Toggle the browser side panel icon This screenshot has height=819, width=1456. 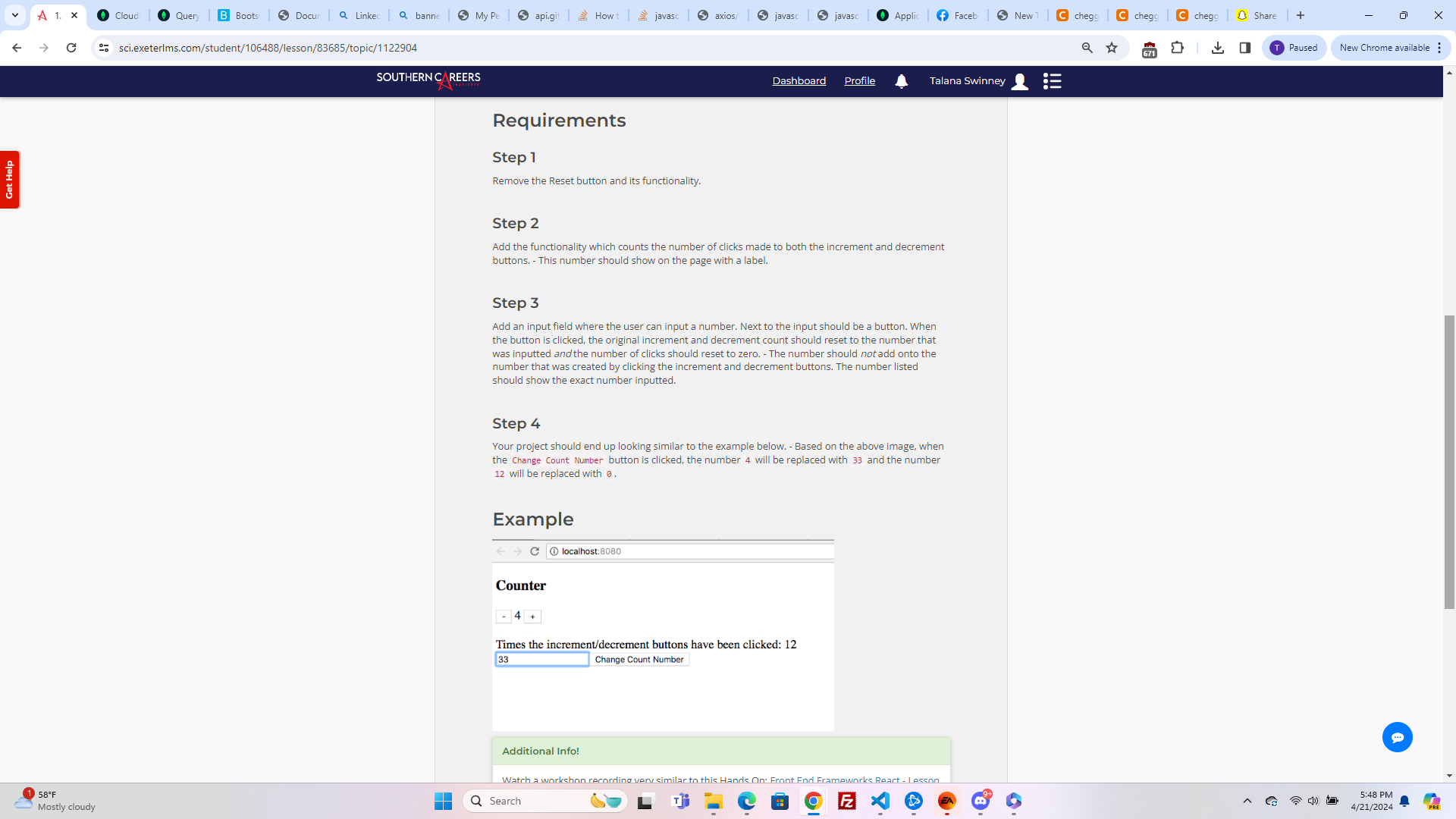(1245, 48)
